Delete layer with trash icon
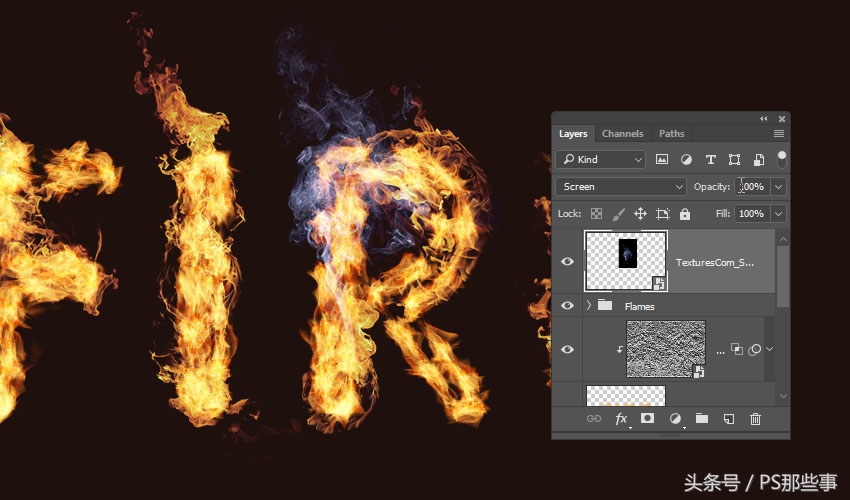Viewport: 850px width, 500px height. click(x=755, y=419)
